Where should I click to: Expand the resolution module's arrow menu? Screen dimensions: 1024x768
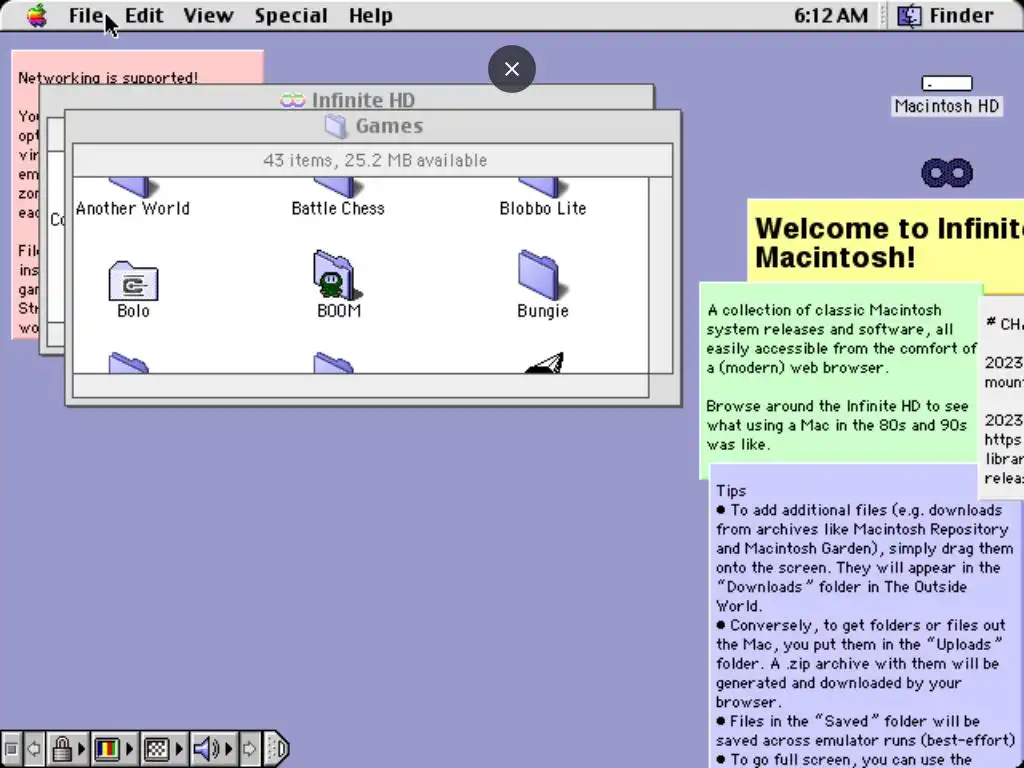pos(179,749)
